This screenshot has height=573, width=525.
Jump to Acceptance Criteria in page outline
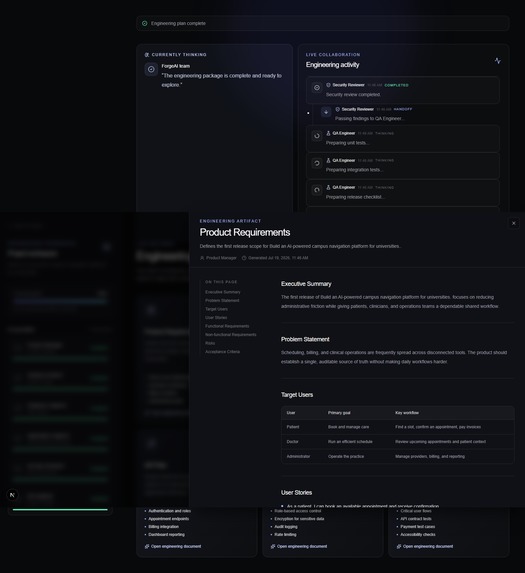222,352
